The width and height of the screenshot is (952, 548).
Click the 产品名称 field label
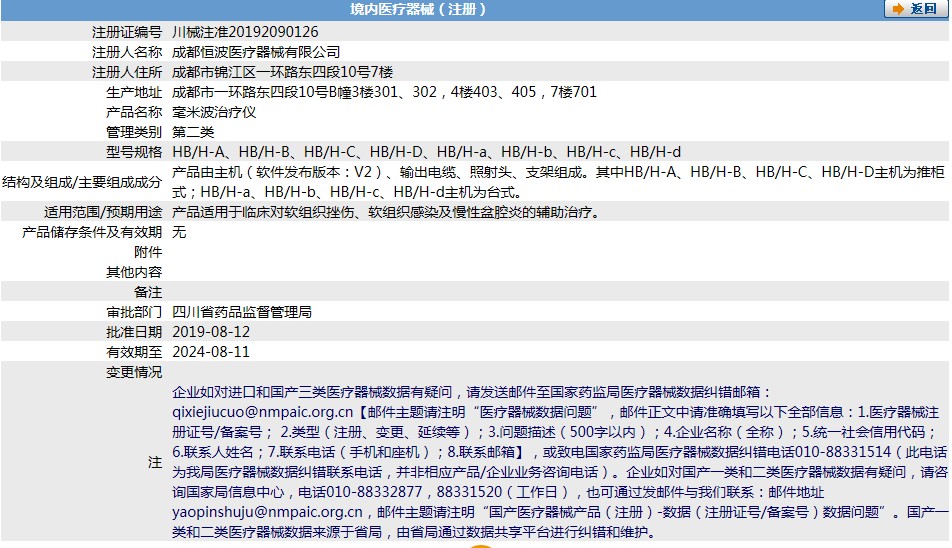[134, 112]
